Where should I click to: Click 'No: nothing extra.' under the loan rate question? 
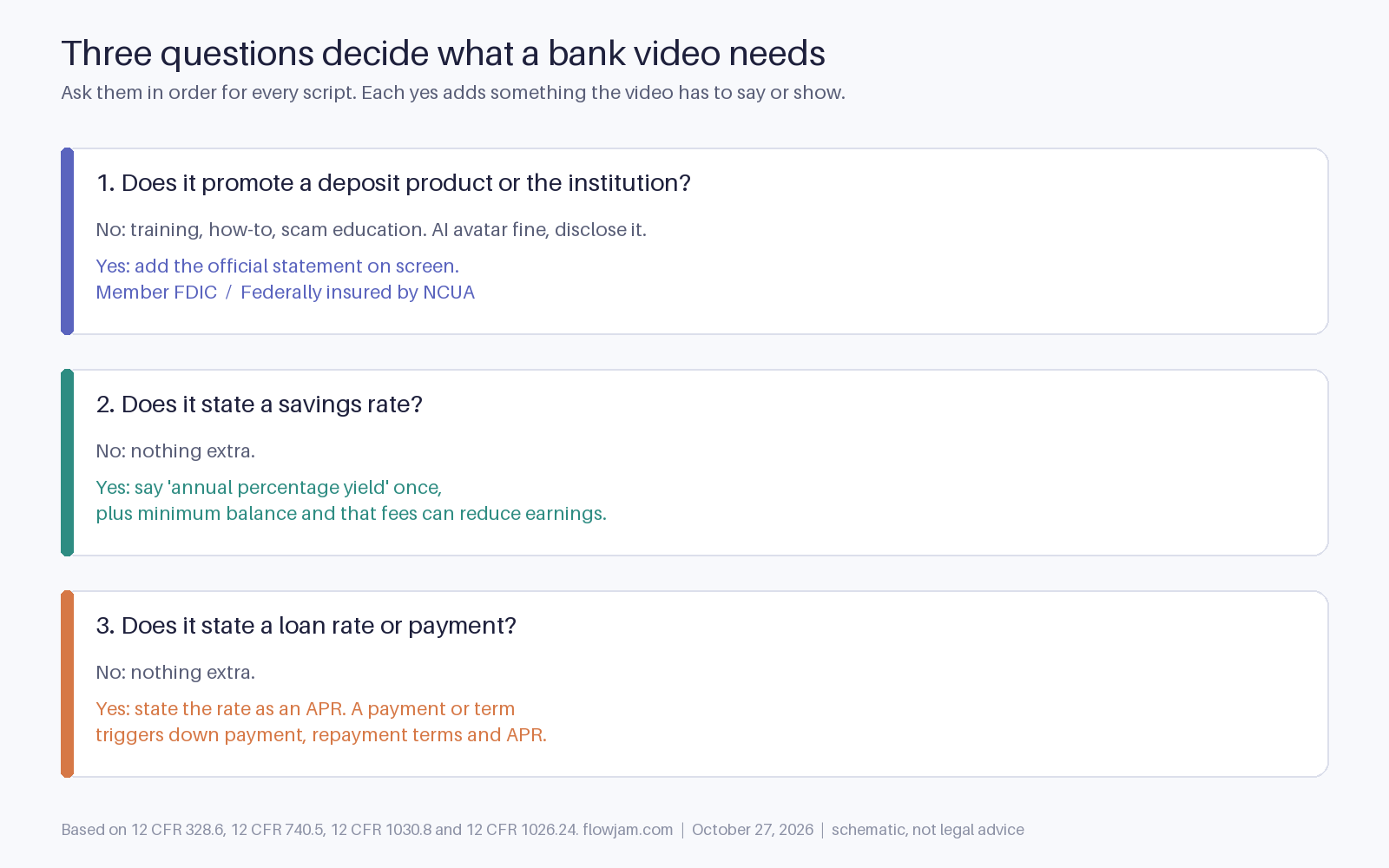click(175, 673)
